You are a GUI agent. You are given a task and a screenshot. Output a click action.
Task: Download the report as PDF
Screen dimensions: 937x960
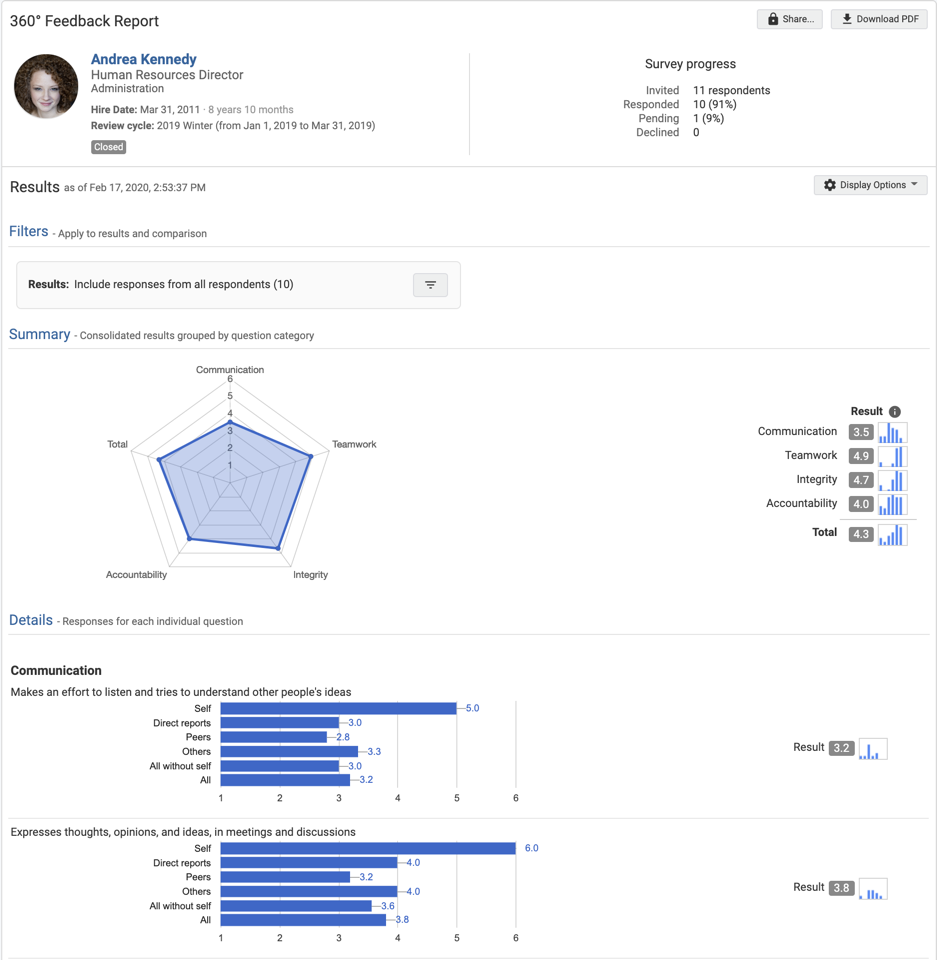click(x=878, y=18)
